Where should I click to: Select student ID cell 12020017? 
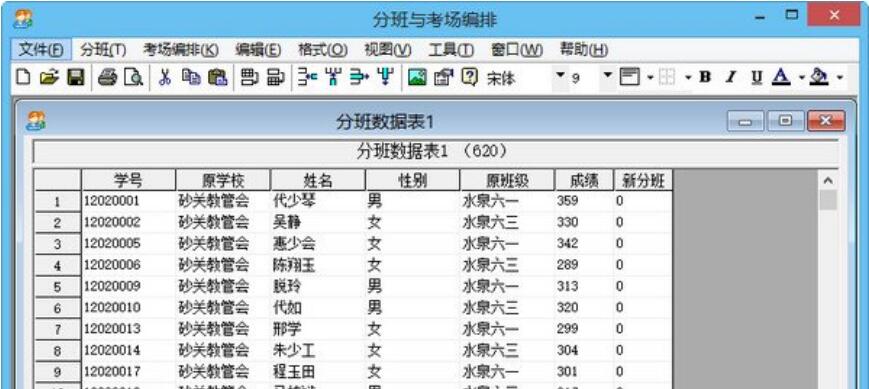[x=129, y=371]
